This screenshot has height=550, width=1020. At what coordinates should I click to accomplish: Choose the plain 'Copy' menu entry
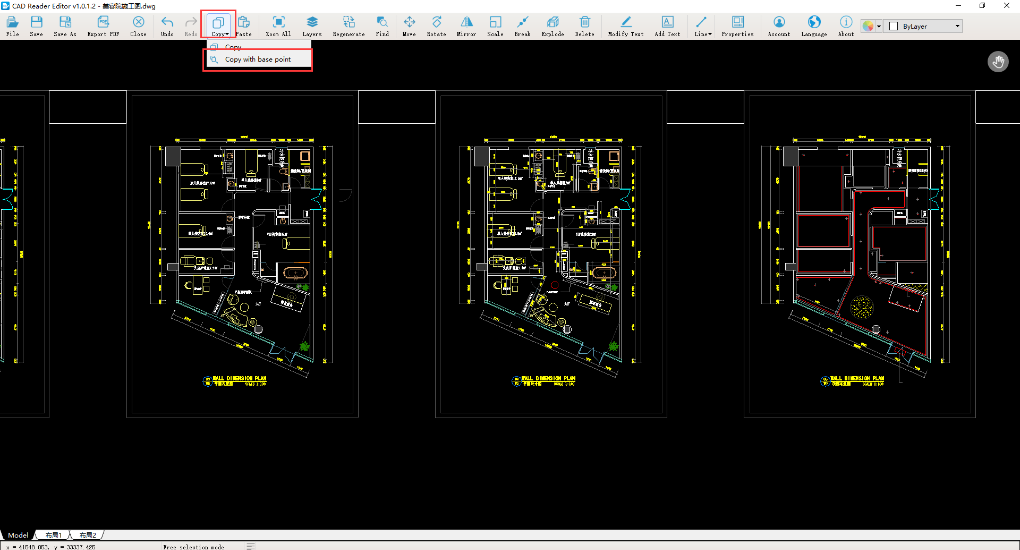233,47
